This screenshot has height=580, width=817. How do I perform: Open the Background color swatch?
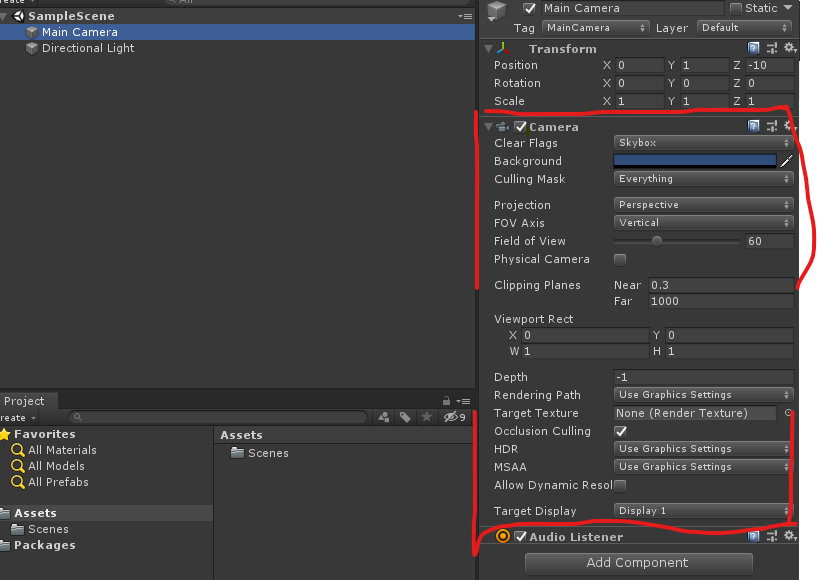(693, 160)
